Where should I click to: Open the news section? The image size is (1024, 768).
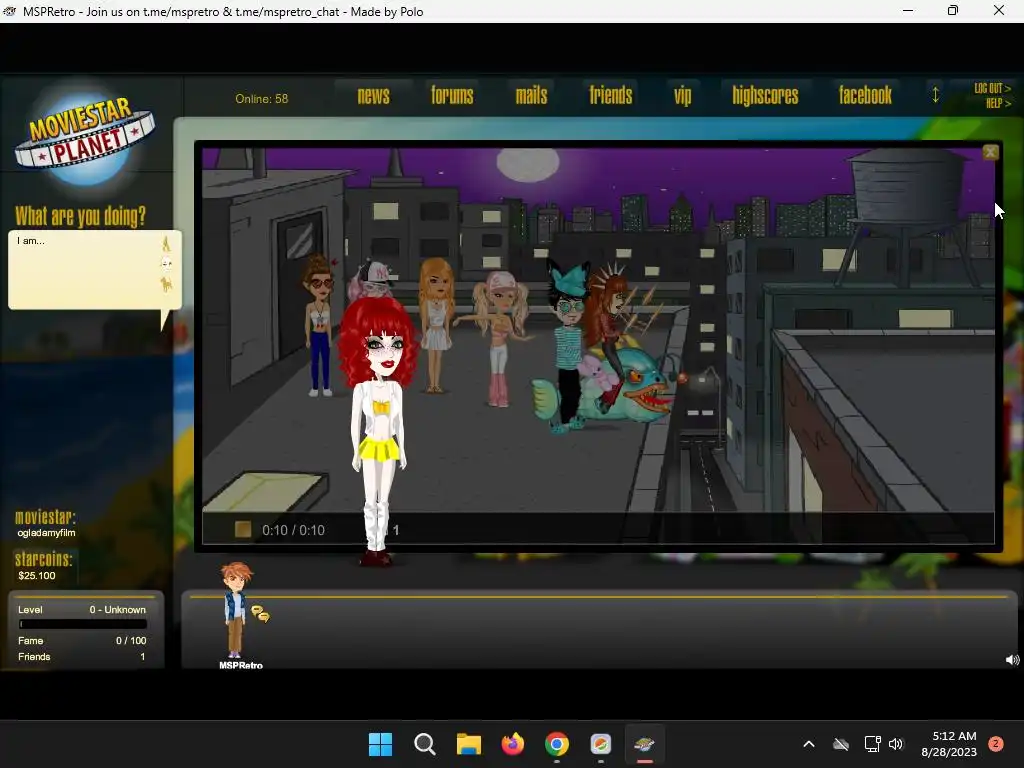point(374,96)
